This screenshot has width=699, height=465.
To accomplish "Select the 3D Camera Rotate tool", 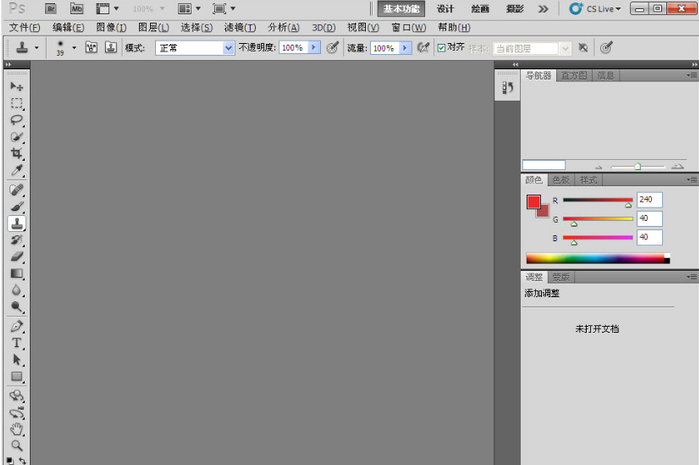I will click(16, 412).
